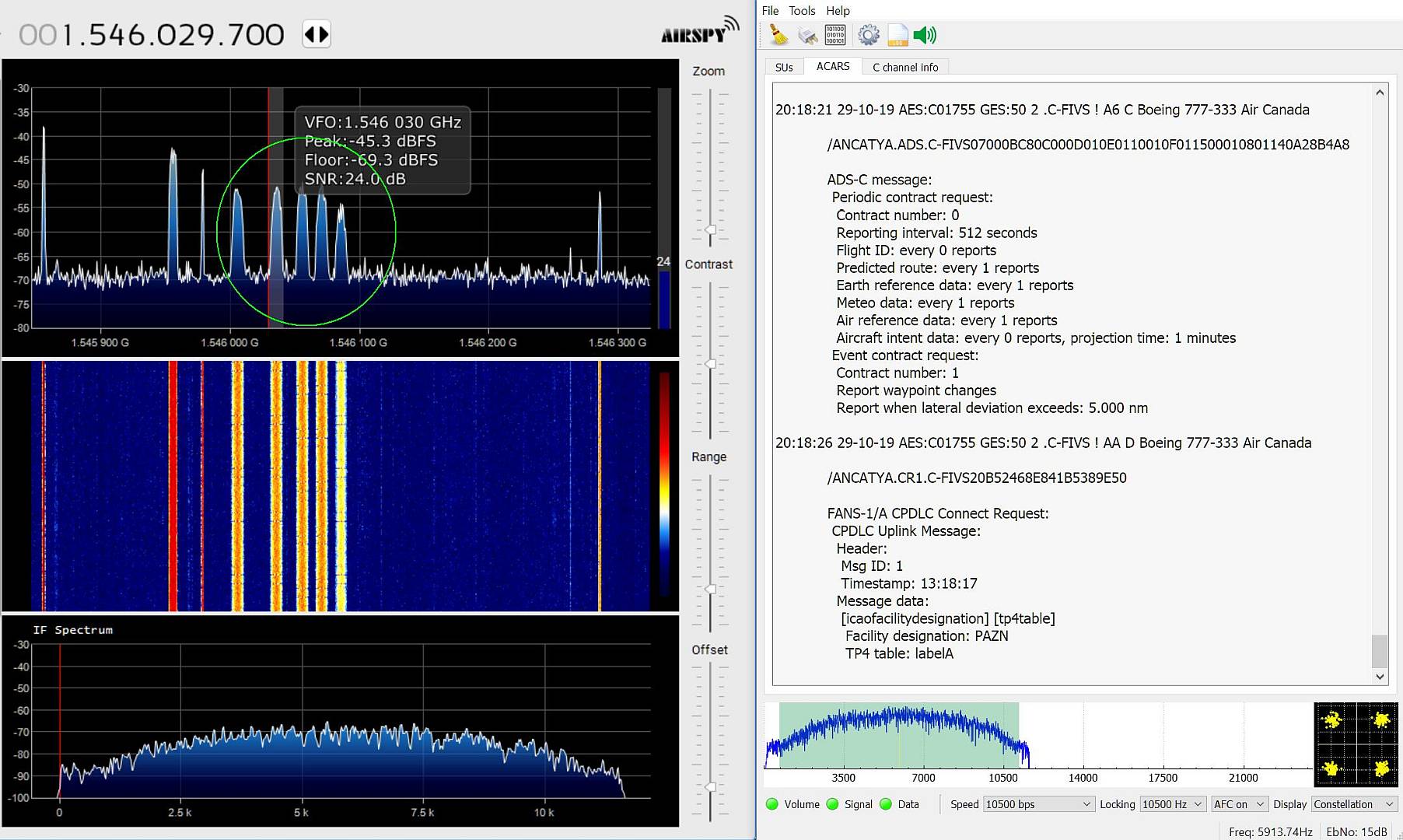Click the plug connect icon in toolbar
Screen dimensions: 1403x840
[808, 35]
